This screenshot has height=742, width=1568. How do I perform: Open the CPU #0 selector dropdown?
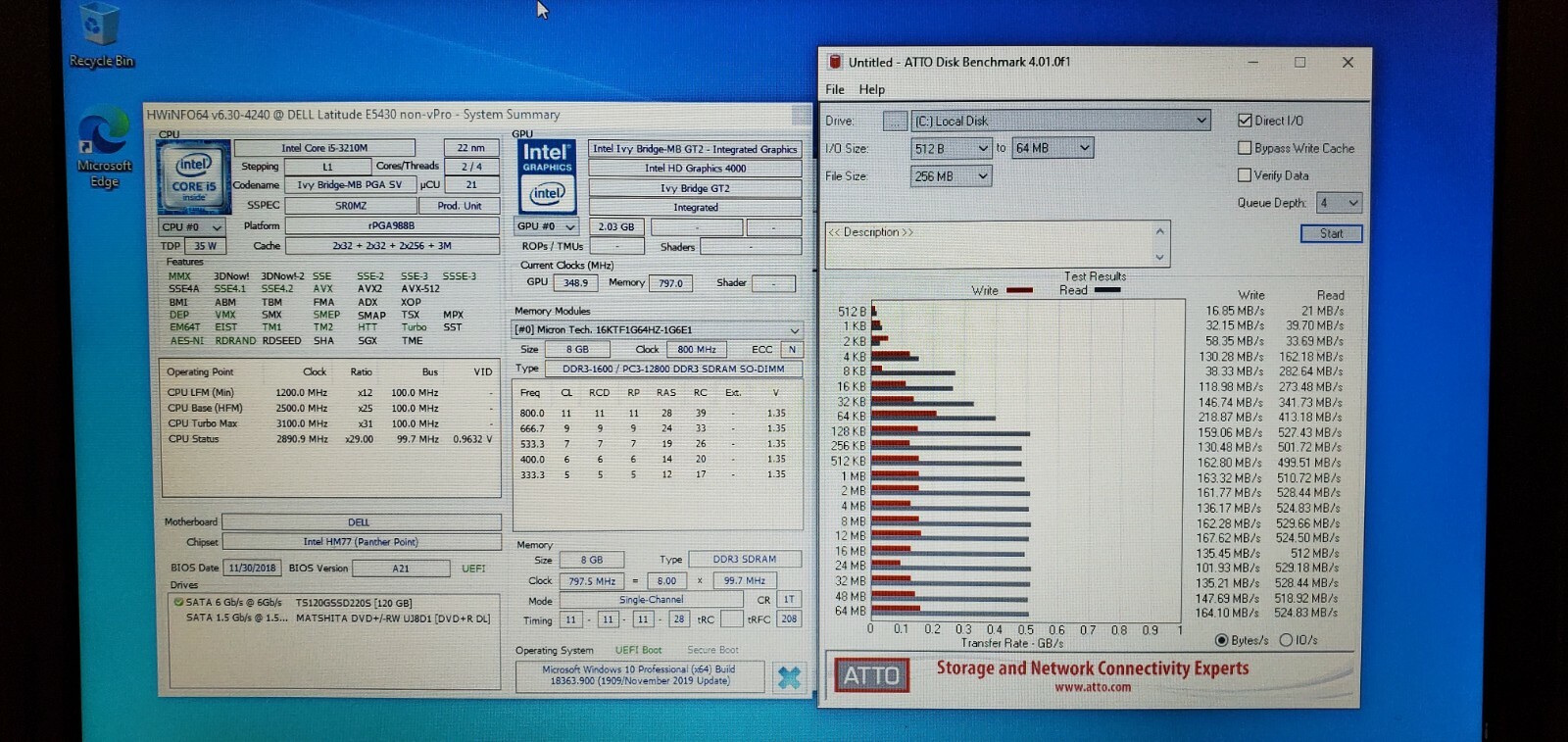[193, 226]
